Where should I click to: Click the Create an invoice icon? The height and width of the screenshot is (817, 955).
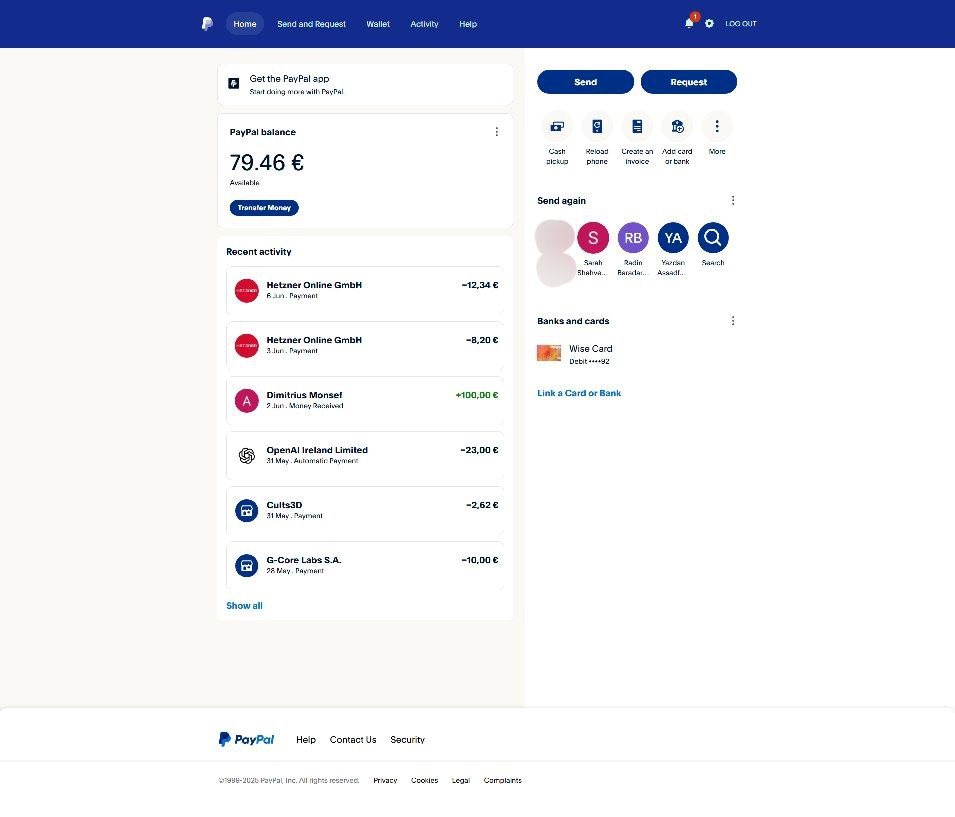pyautogui.click(x=637, y=127)
